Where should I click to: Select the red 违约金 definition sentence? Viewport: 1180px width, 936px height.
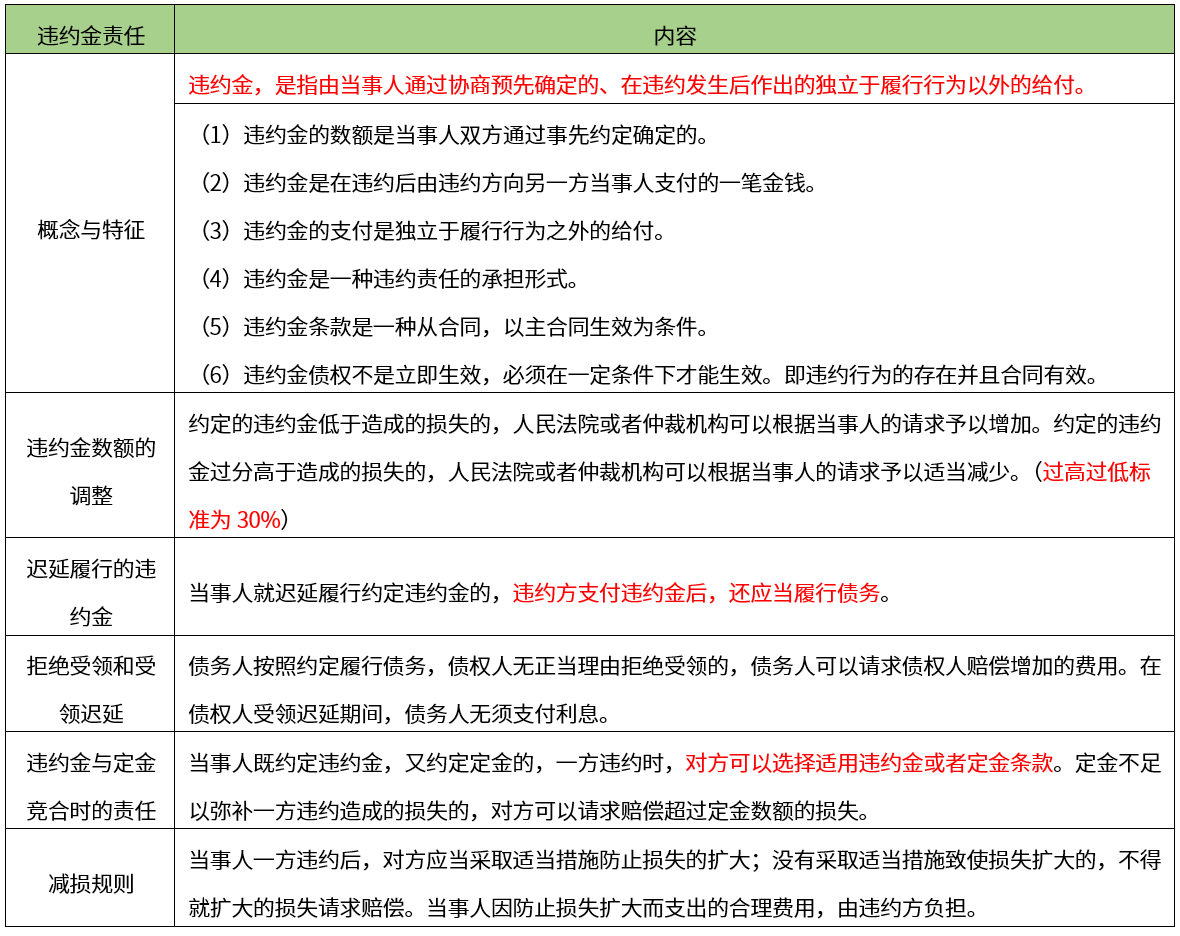pyautogui.click(x=637, y=85)
